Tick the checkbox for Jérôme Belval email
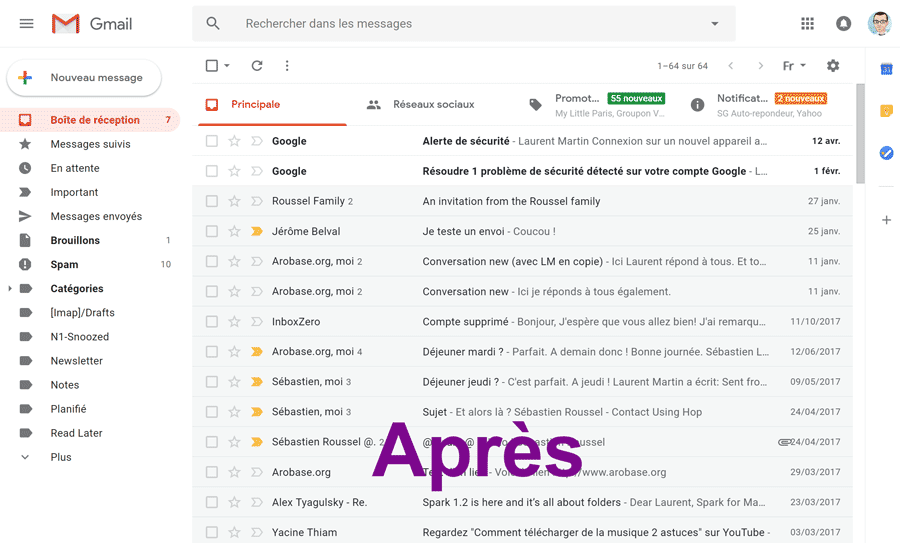Screen dimensions: 900x543 [x=212, y=231]
